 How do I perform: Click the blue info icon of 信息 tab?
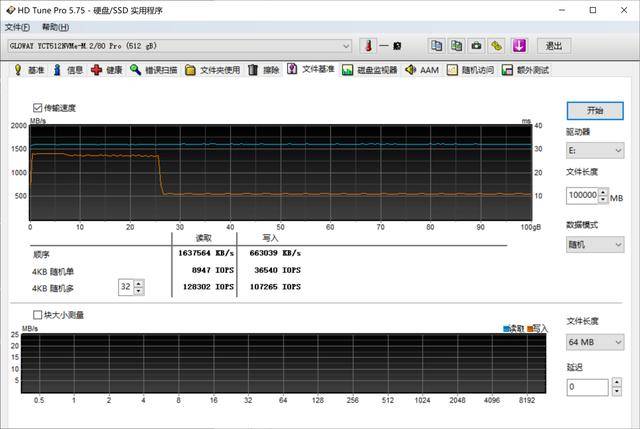57,70
